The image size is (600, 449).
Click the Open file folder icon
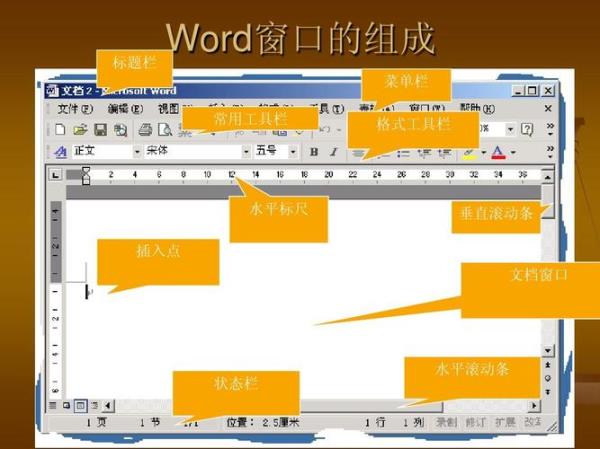(x=80, y=130)
